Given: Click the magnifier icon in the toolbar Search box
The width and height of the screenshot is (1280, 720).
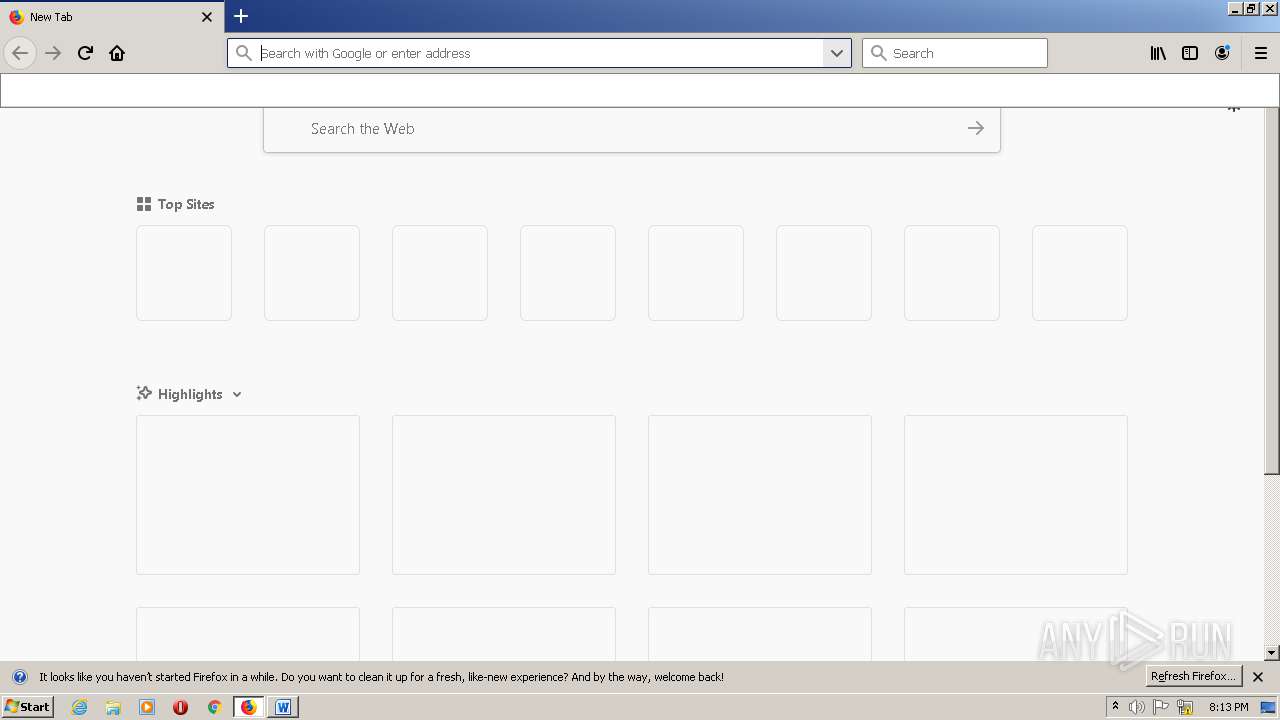Looking at the screenshot, I should coord(879,53).
